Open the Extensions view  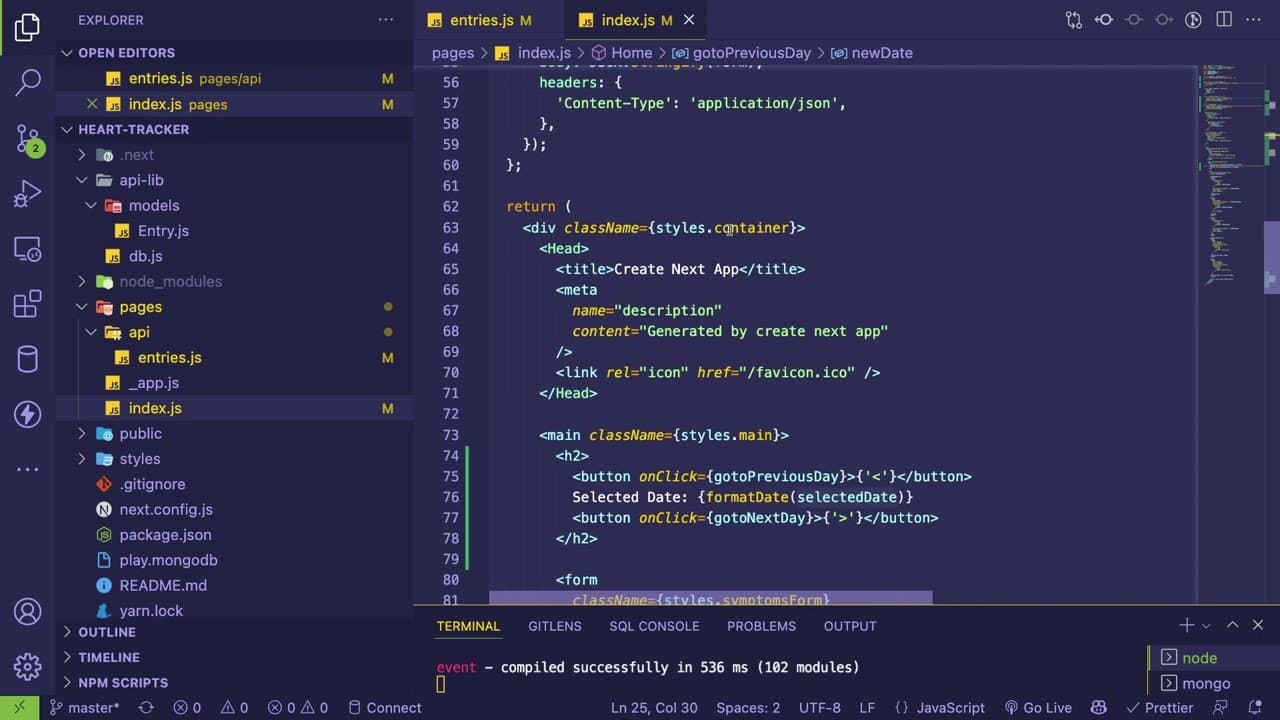(28, 303)
